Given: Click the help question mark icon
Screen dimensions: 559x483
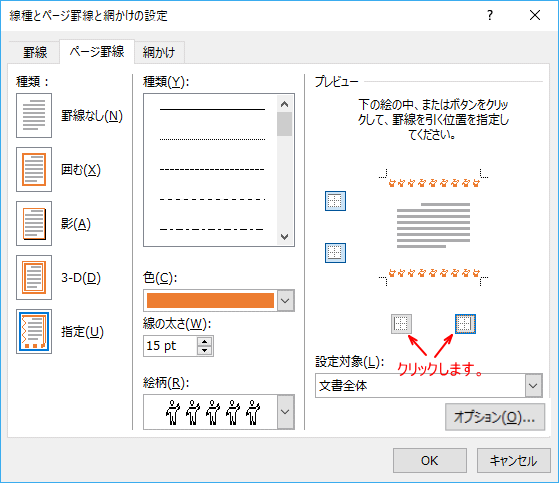Looking at the screenshot, I should pyautogui.click(x=490, y=15).
